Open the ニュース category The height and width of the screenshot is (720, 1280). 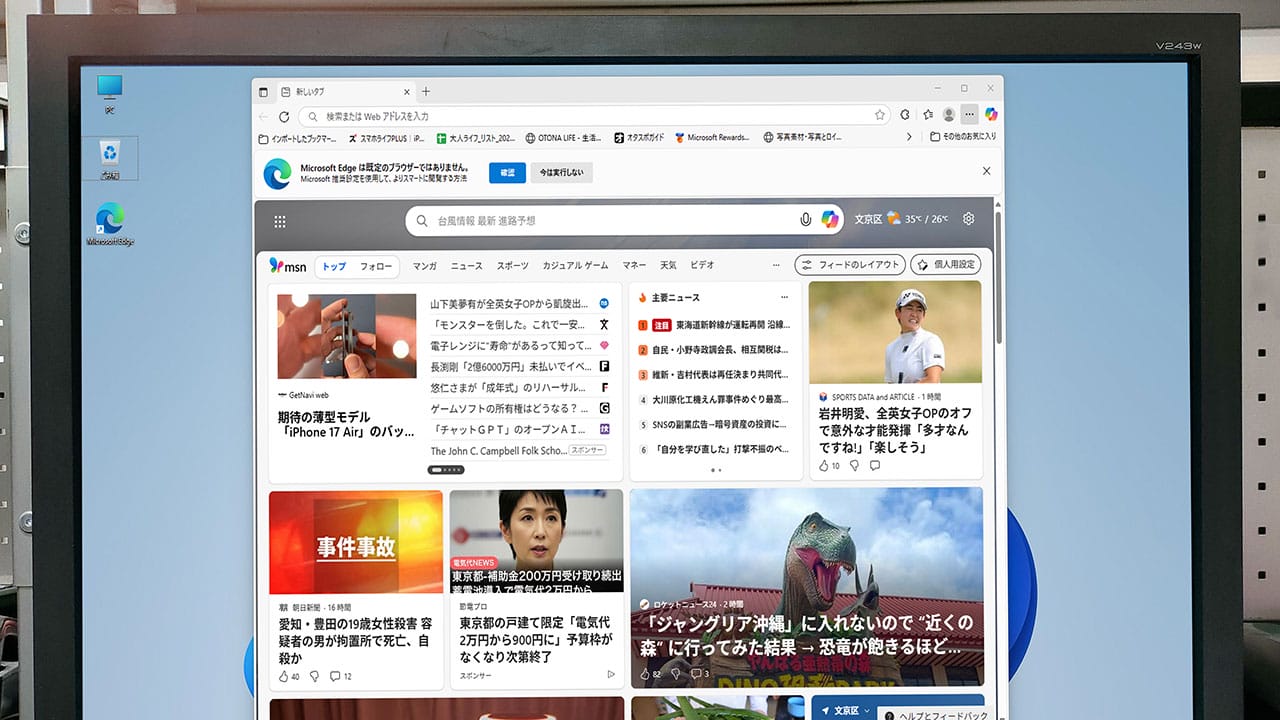(x=466, y=266)
